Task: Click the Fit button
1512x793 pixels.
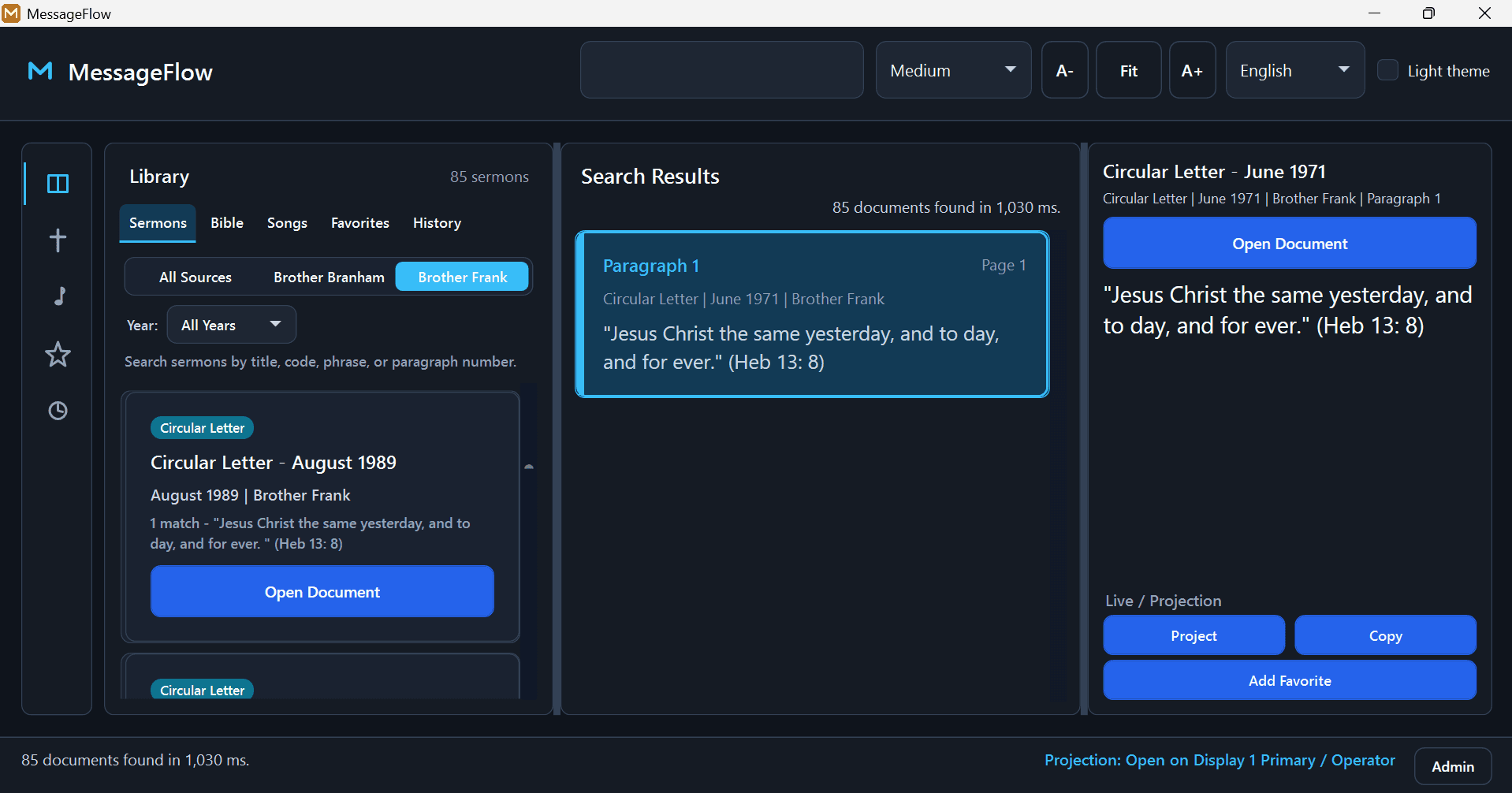Action: point(1128,70)
